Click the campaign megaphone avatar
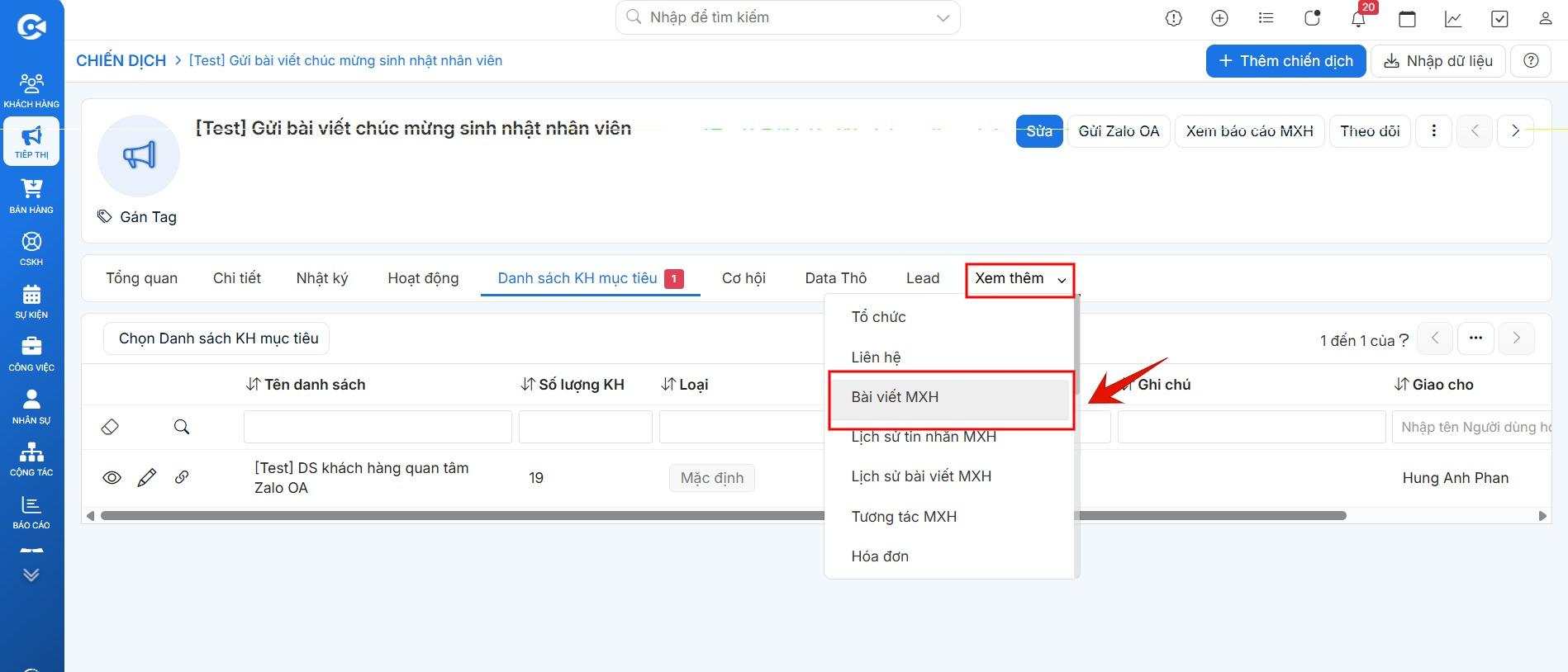Viewport: 1568px width, 672px height. pos(139,155)
